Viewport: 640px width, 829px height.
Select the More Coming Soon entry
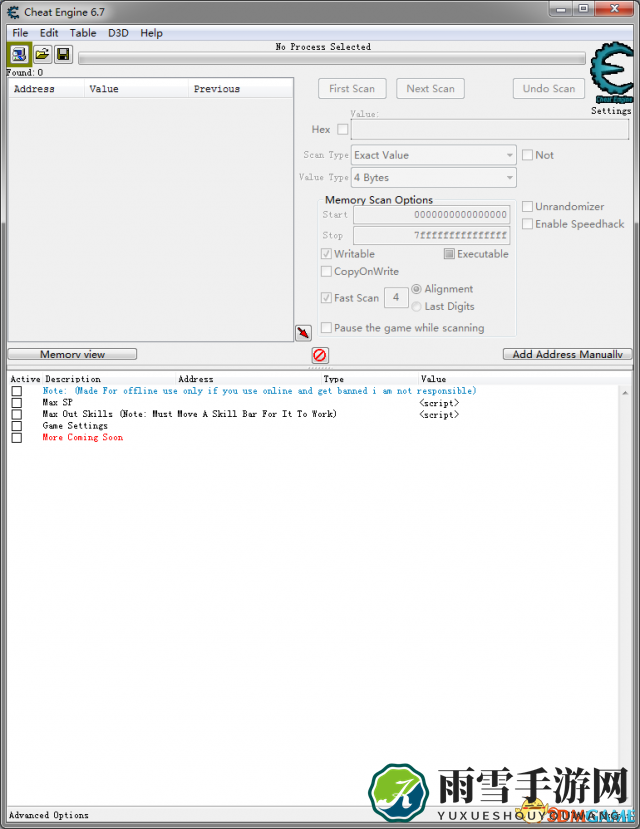click(x=82, y=437)
